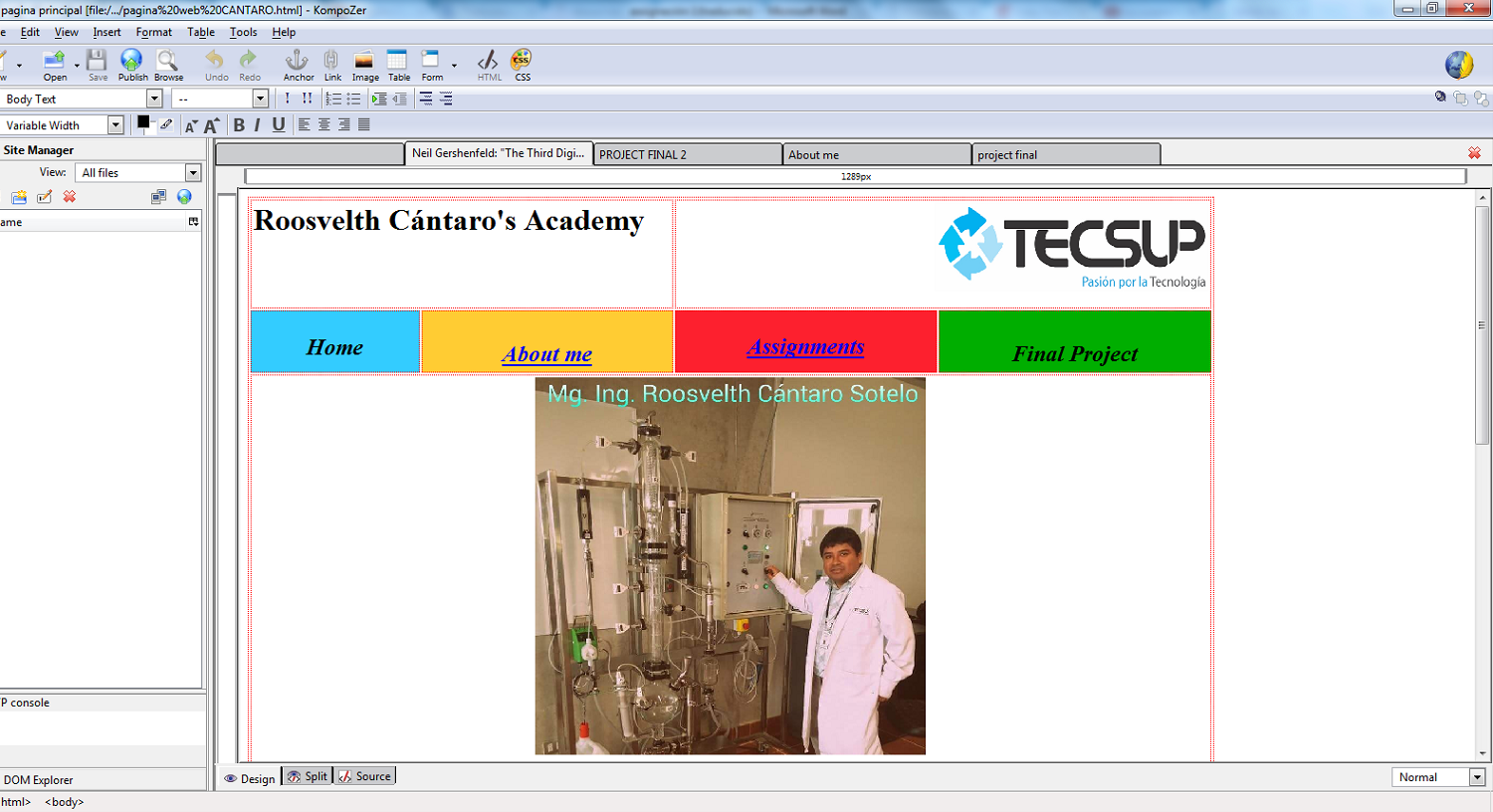Open the Format menu
Image resolution: width=1493 pixels, height=812 pixels.
(154, 32)
